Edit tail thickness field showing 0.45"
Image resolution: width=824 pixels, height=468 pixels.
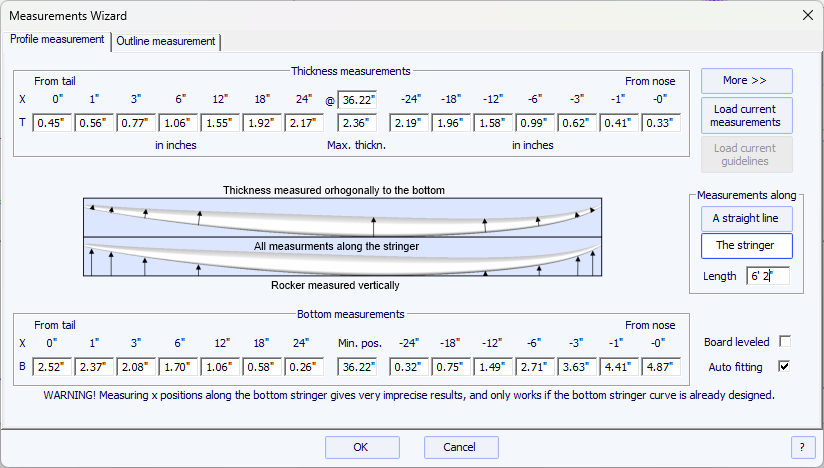(x=50, y=123)
